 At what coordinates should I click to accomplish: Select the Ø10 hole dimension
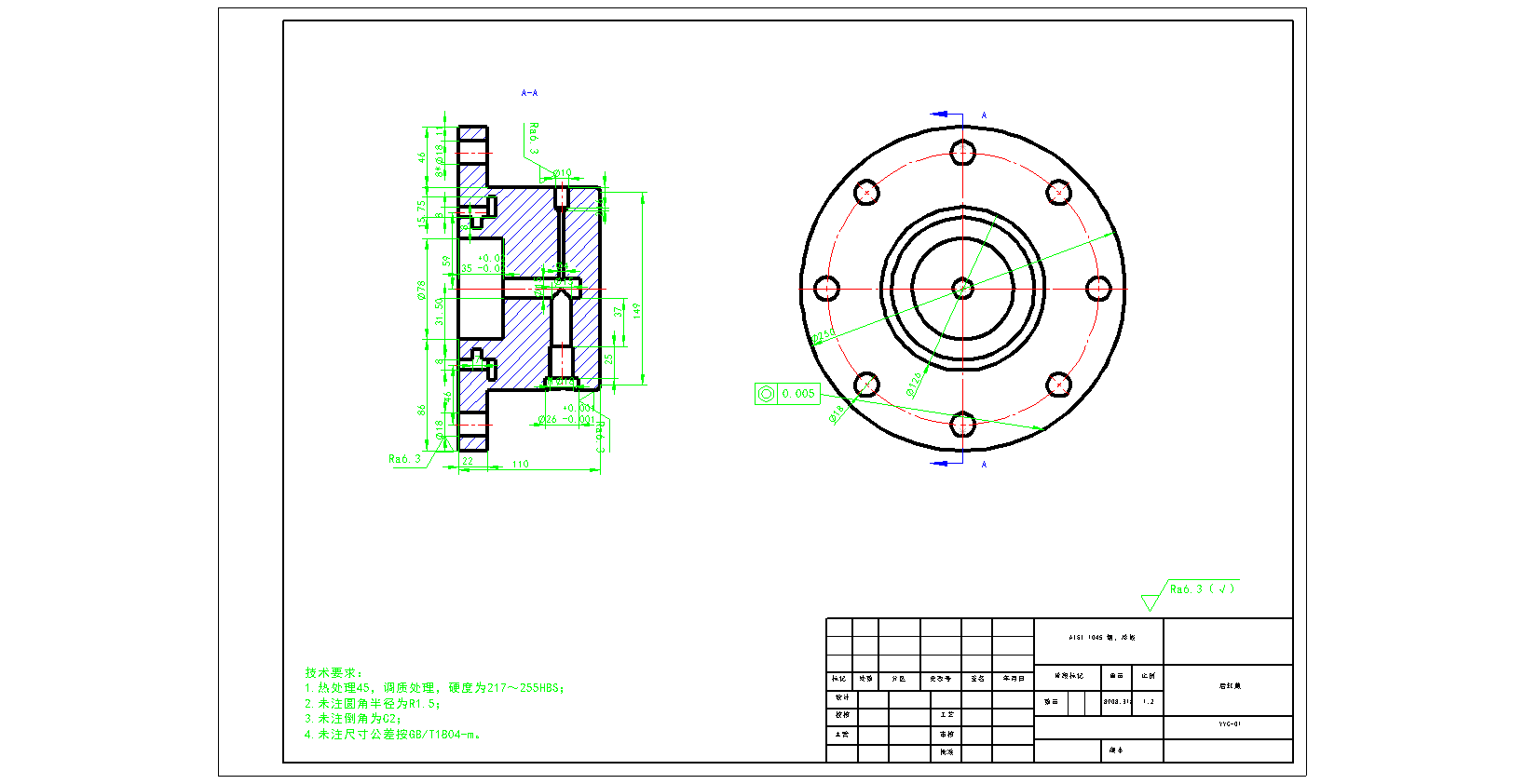(x=563, y=173)
